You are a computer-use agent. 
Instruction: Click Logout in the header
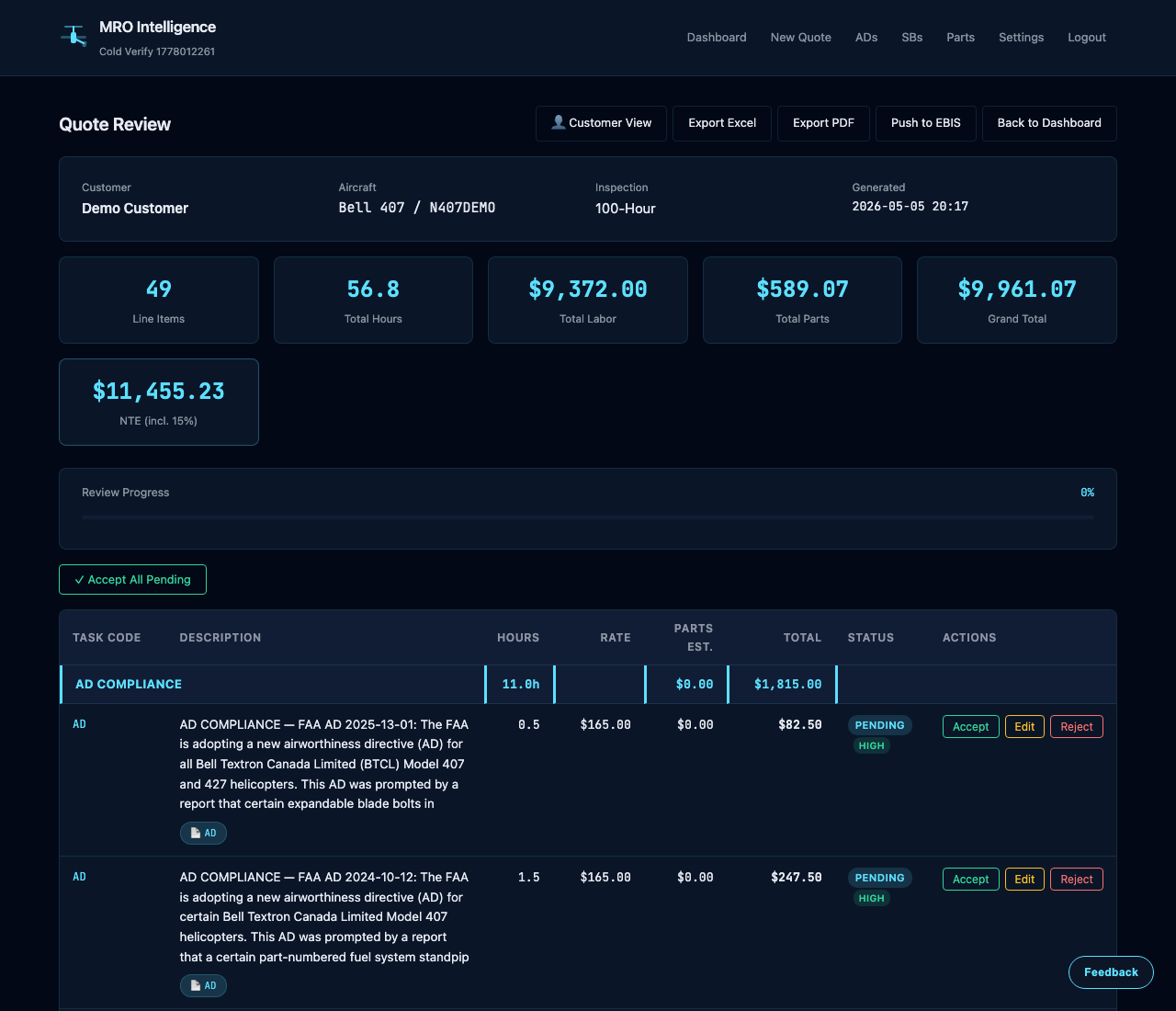1087,38
